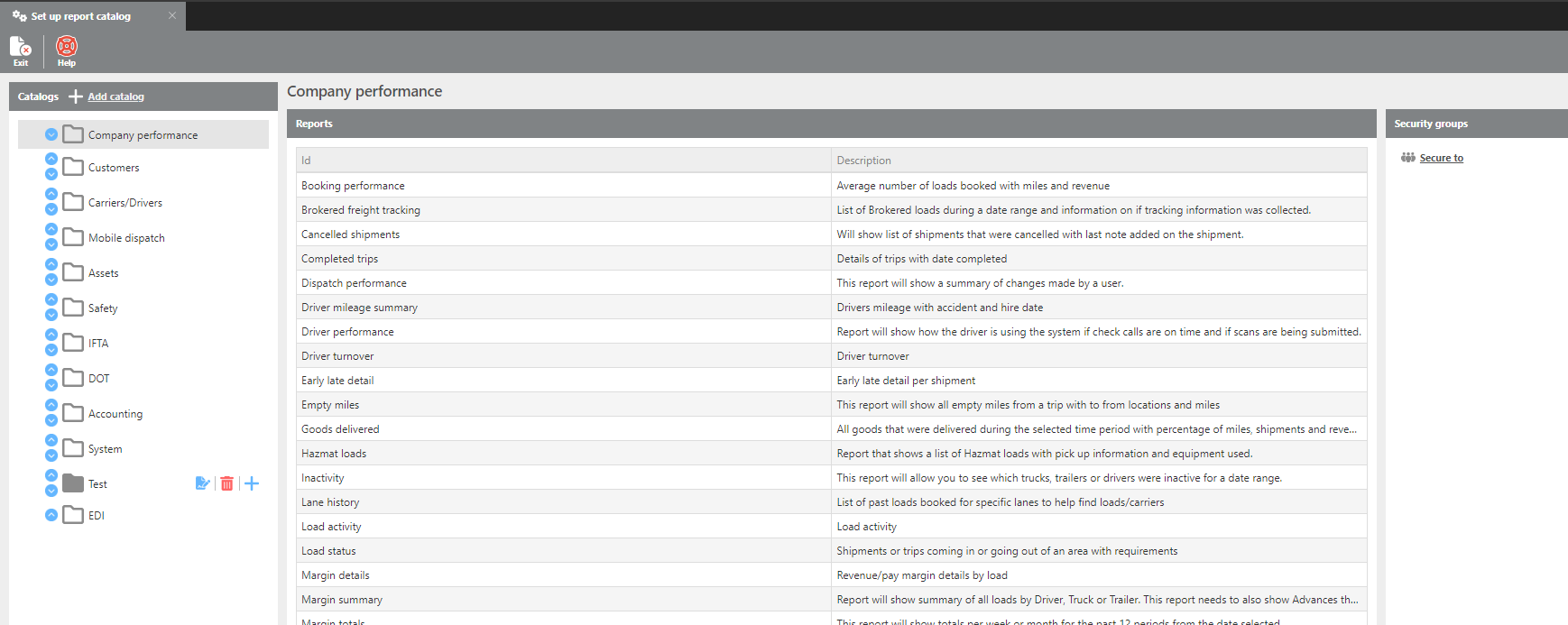Click the blue plus icon beside Test

[x=252, y=483]
